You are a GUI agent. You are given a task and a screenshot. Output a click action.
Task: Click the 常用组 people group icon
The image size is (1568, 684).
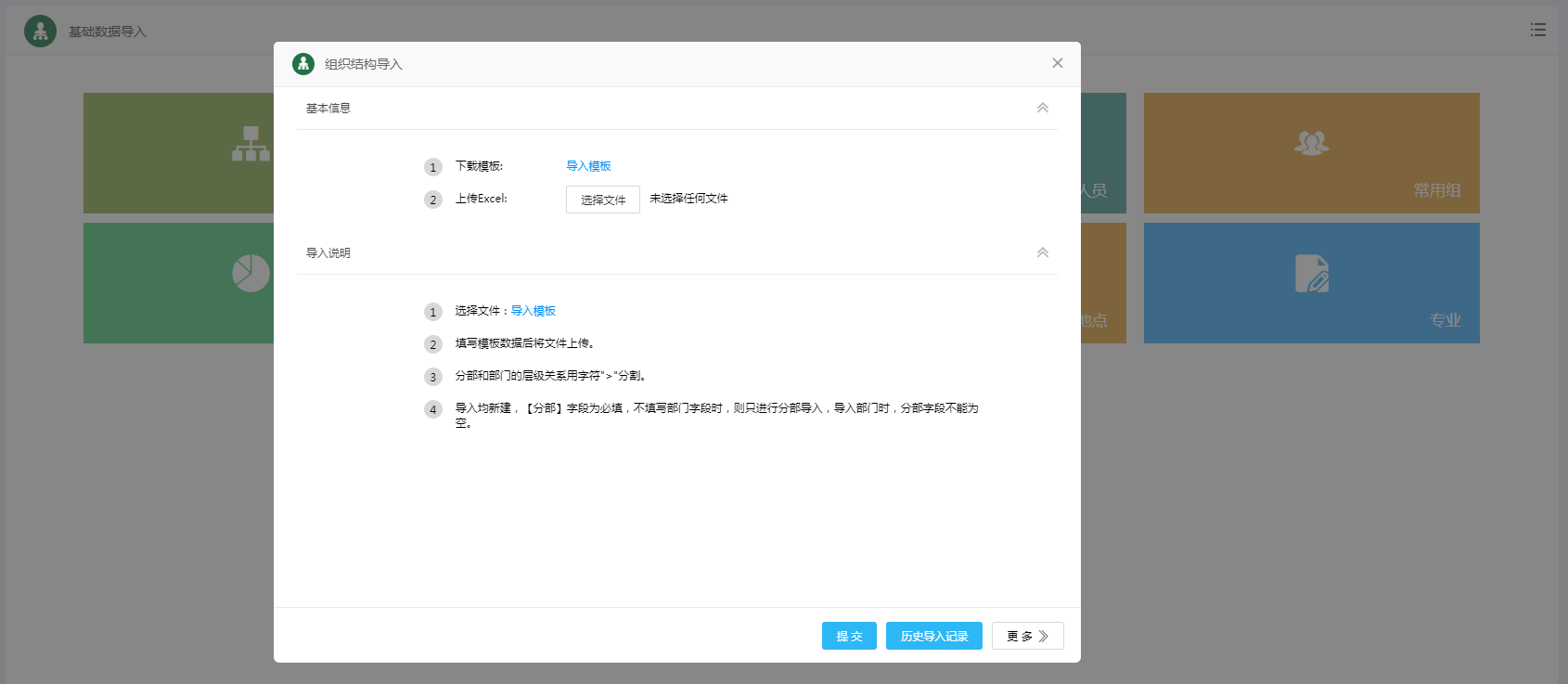pyautogui.click(x=1311, y=143)
